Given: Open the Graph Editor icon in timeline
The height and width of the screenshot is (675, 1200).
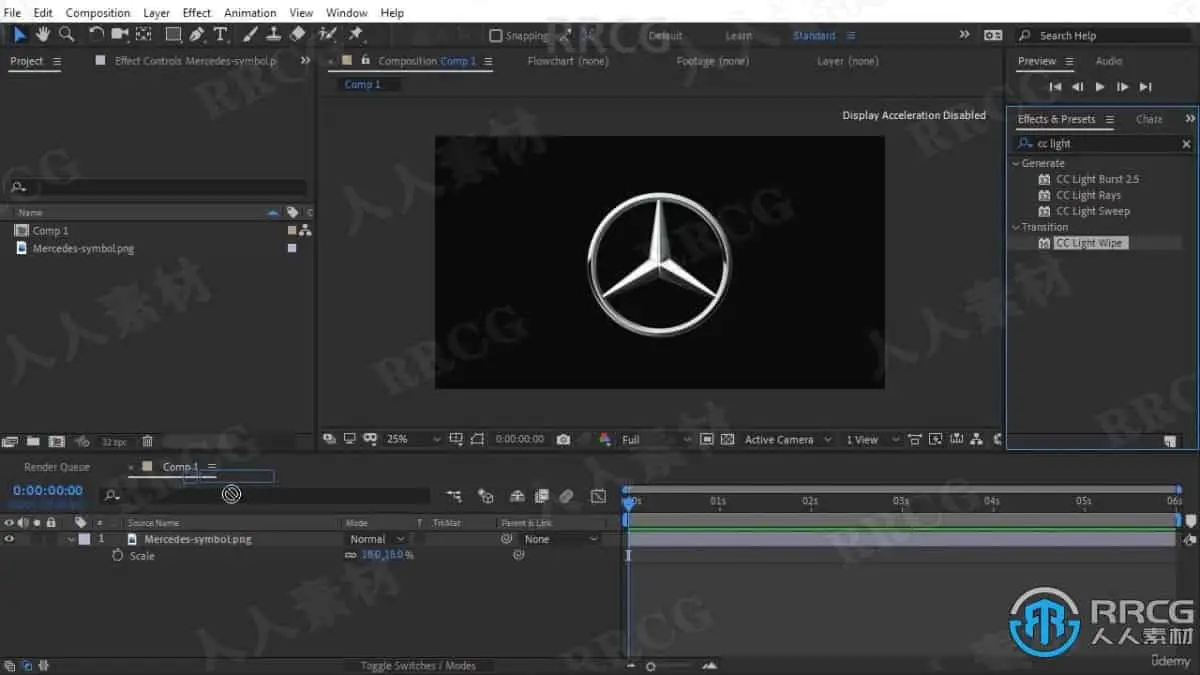Looking at the screenshot, I should pyautogui.click(x=598, y=495).
